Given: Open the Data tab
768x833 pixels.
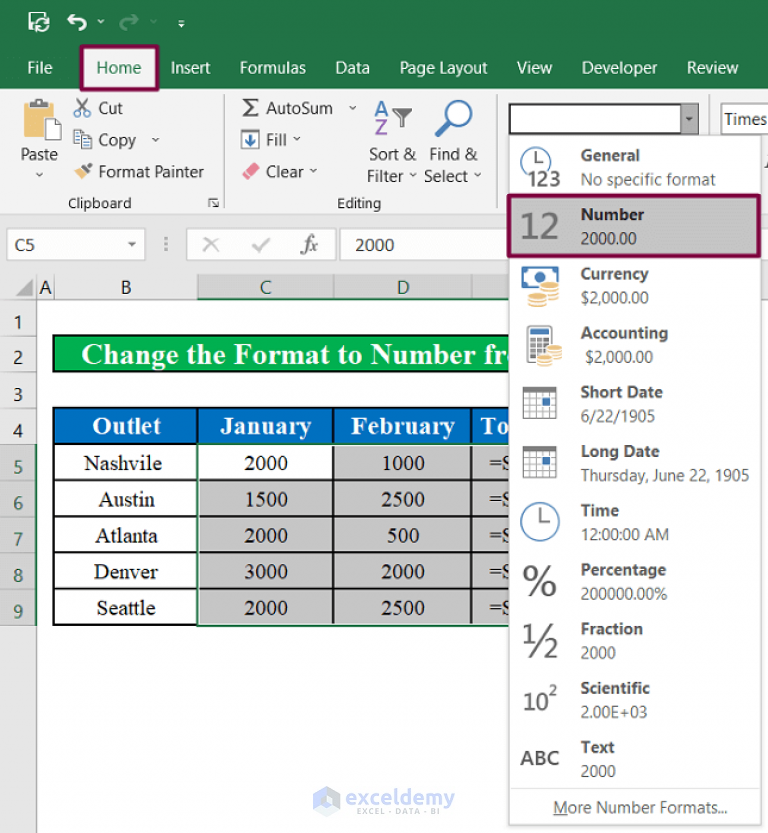Looking at the screenshot, I should tap(352, 68).
